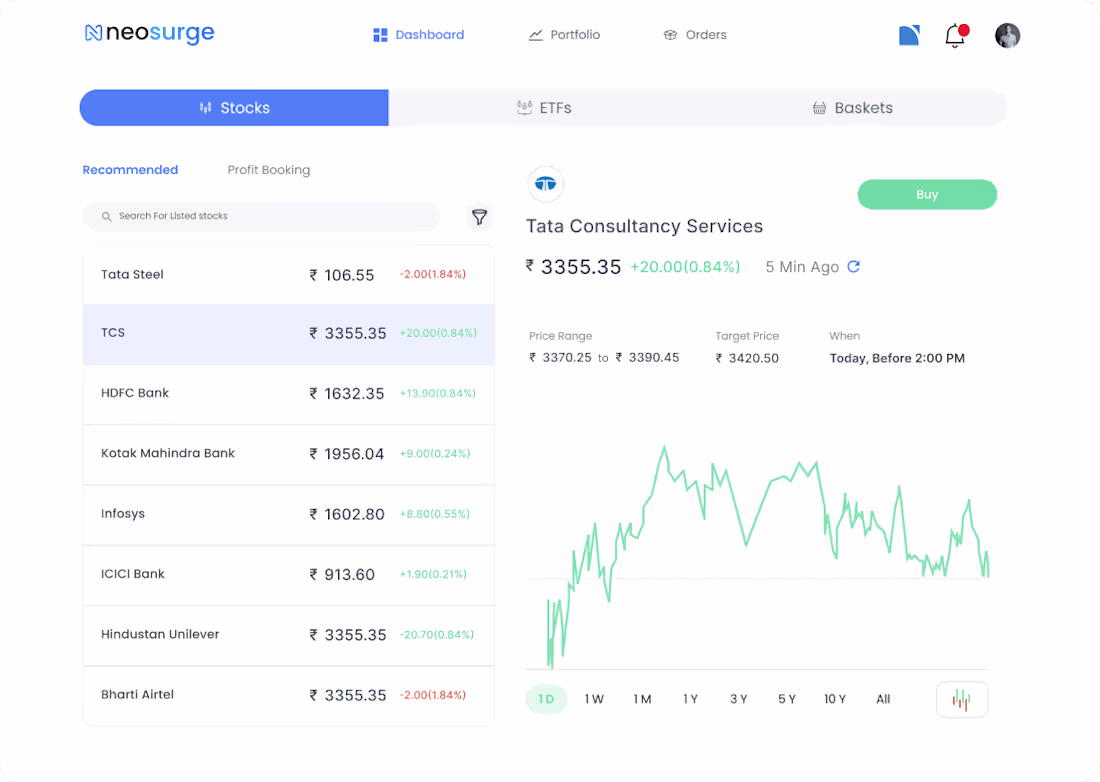Open the user profile avatar

(x=1007, y=35)
